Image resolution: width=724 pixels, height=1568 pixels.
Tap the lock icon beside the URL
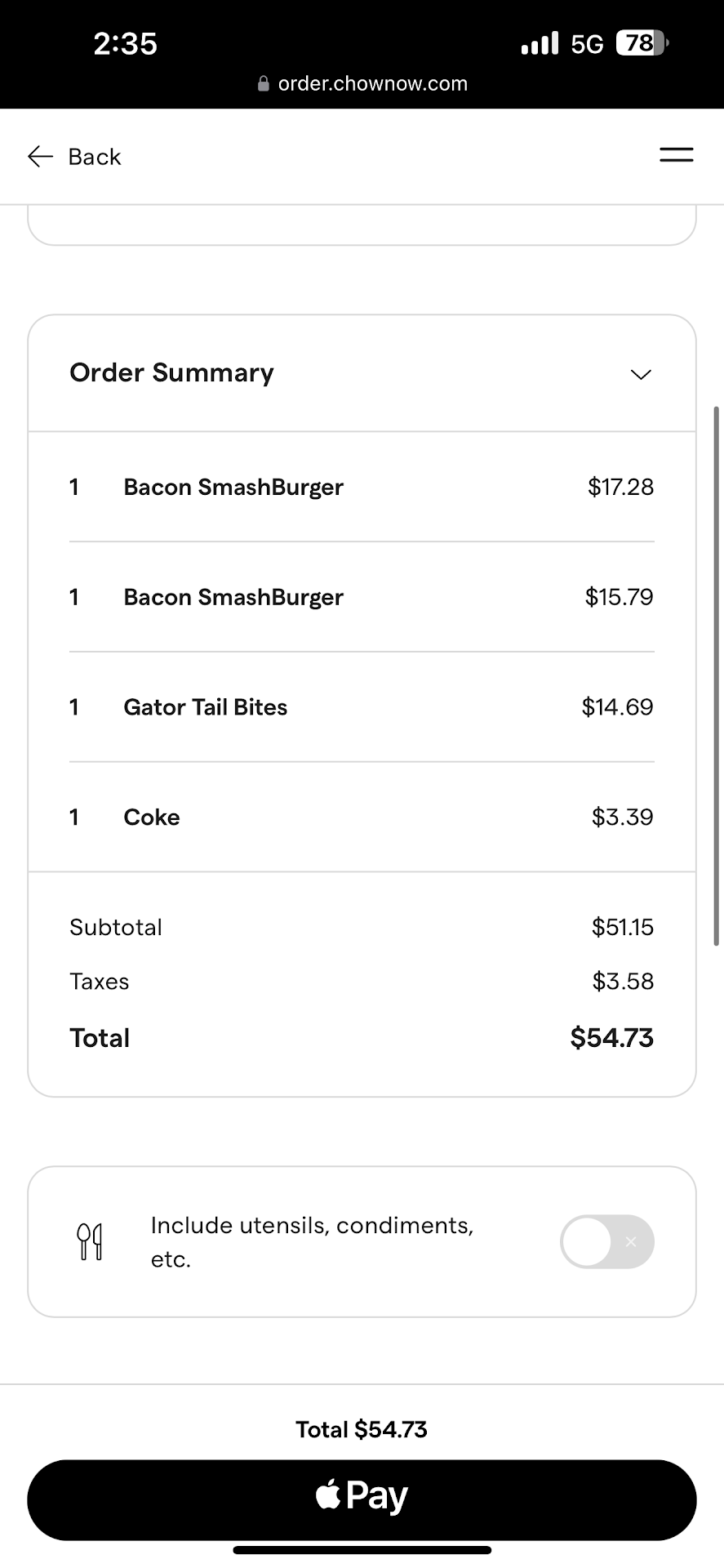coord(263,84)
